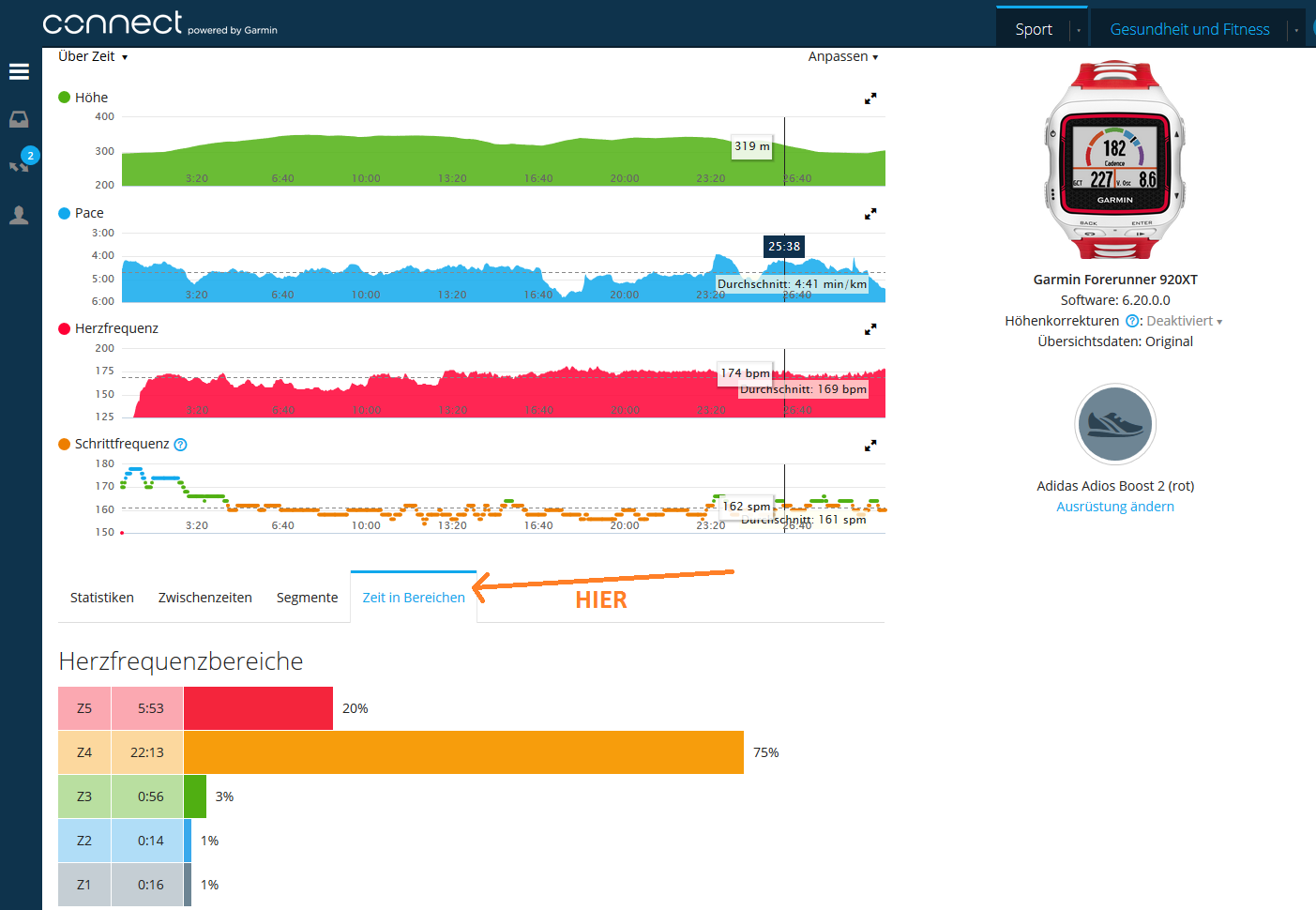Open the Anpassen dropdown menu
This screenshot has width=1316, height=910.
click(x=842, y=56)
